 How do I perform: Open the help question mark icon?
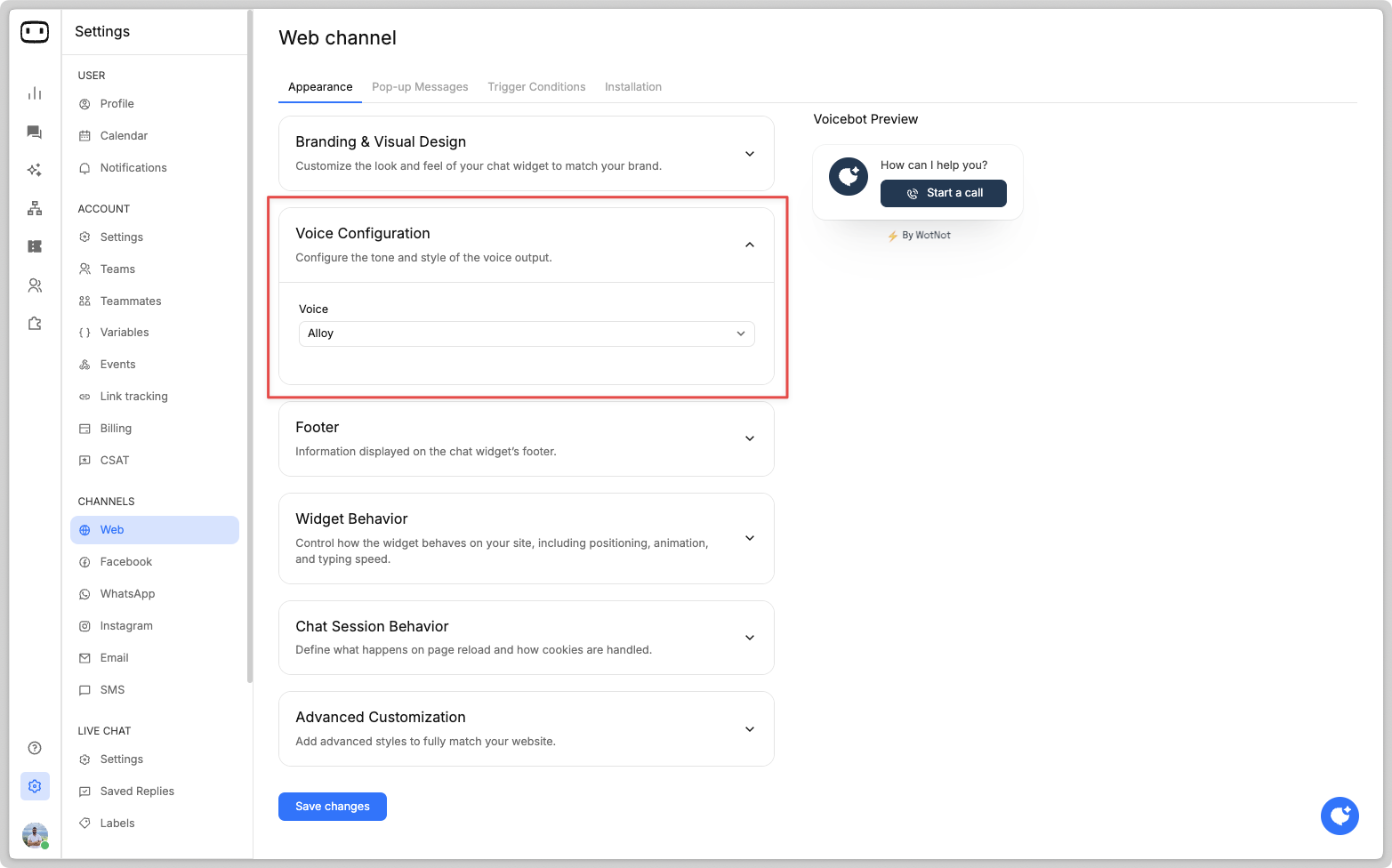[x=35, y=748]
